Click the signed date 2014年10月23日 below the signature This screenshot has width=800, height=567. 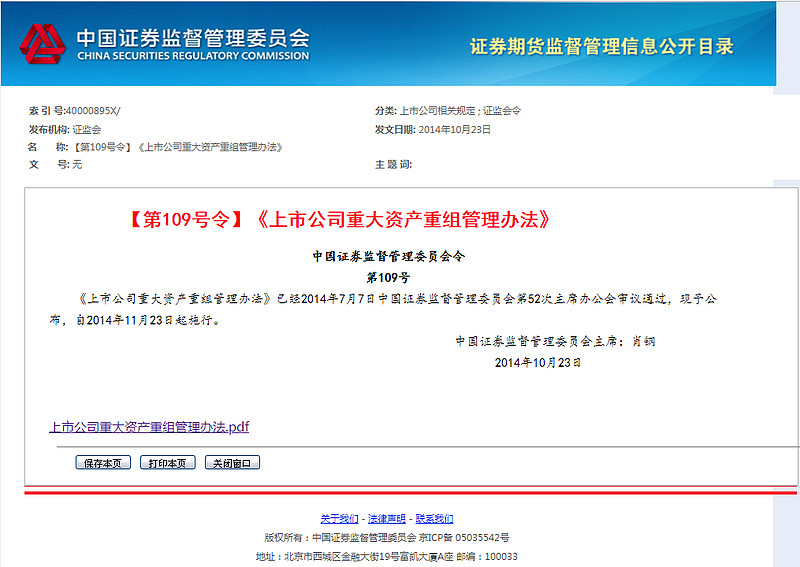coord(538,363)
